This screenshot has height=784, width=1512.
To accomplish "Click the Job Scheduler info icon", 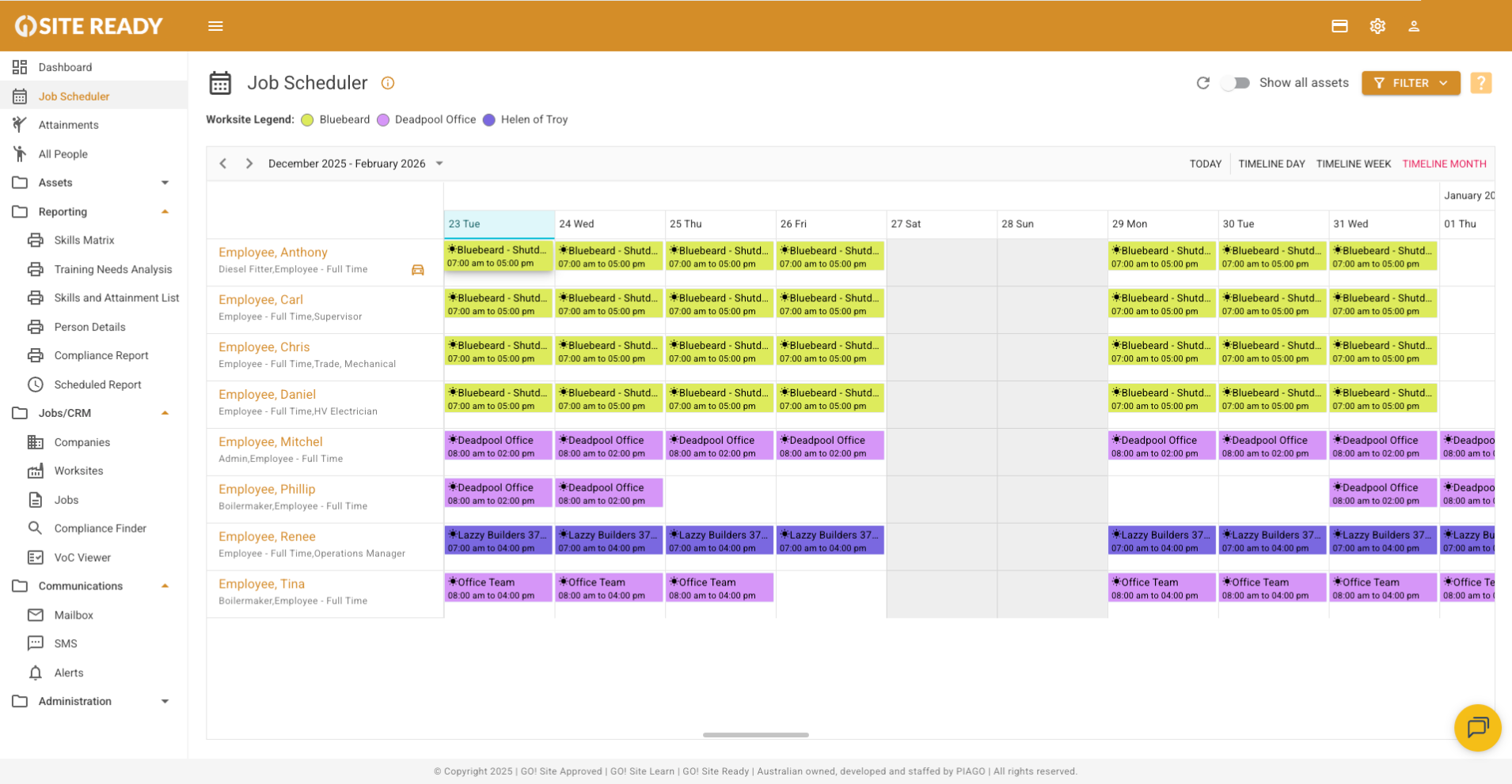I will 388,83.
